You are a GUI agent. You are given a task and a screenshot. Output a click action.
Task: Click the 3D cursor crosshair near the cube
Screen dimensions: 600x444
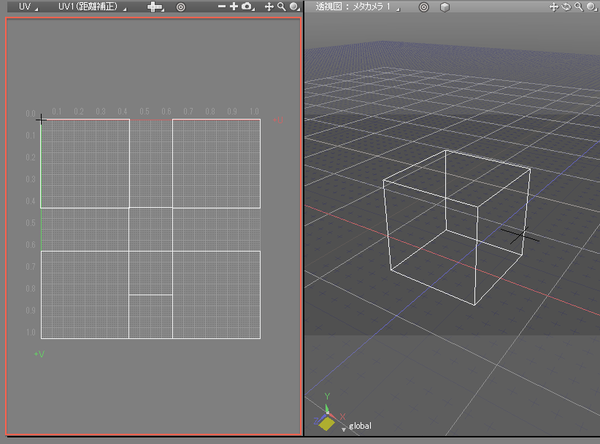520,235
